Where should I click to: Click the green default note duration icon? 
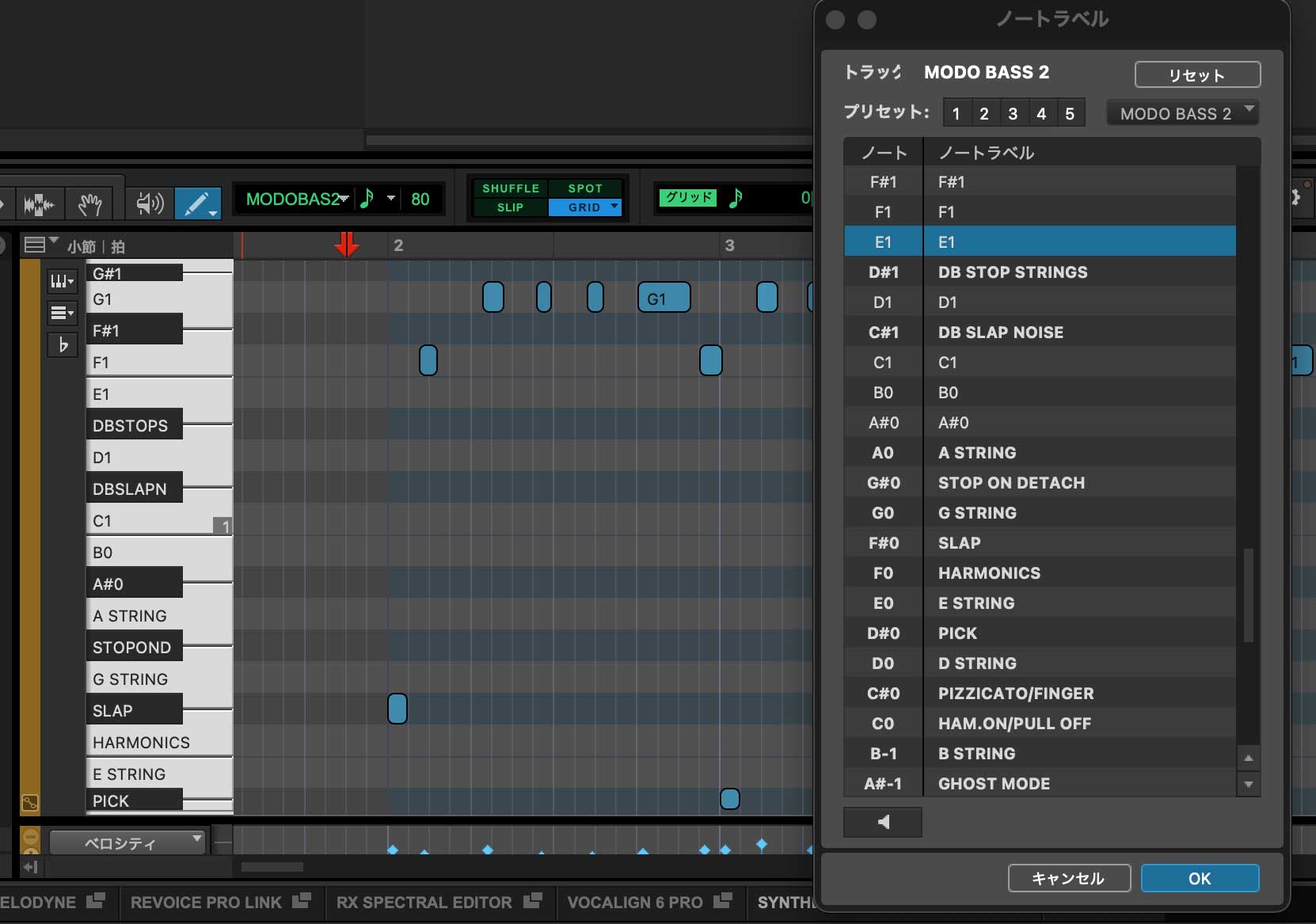(x=367, y=199)
